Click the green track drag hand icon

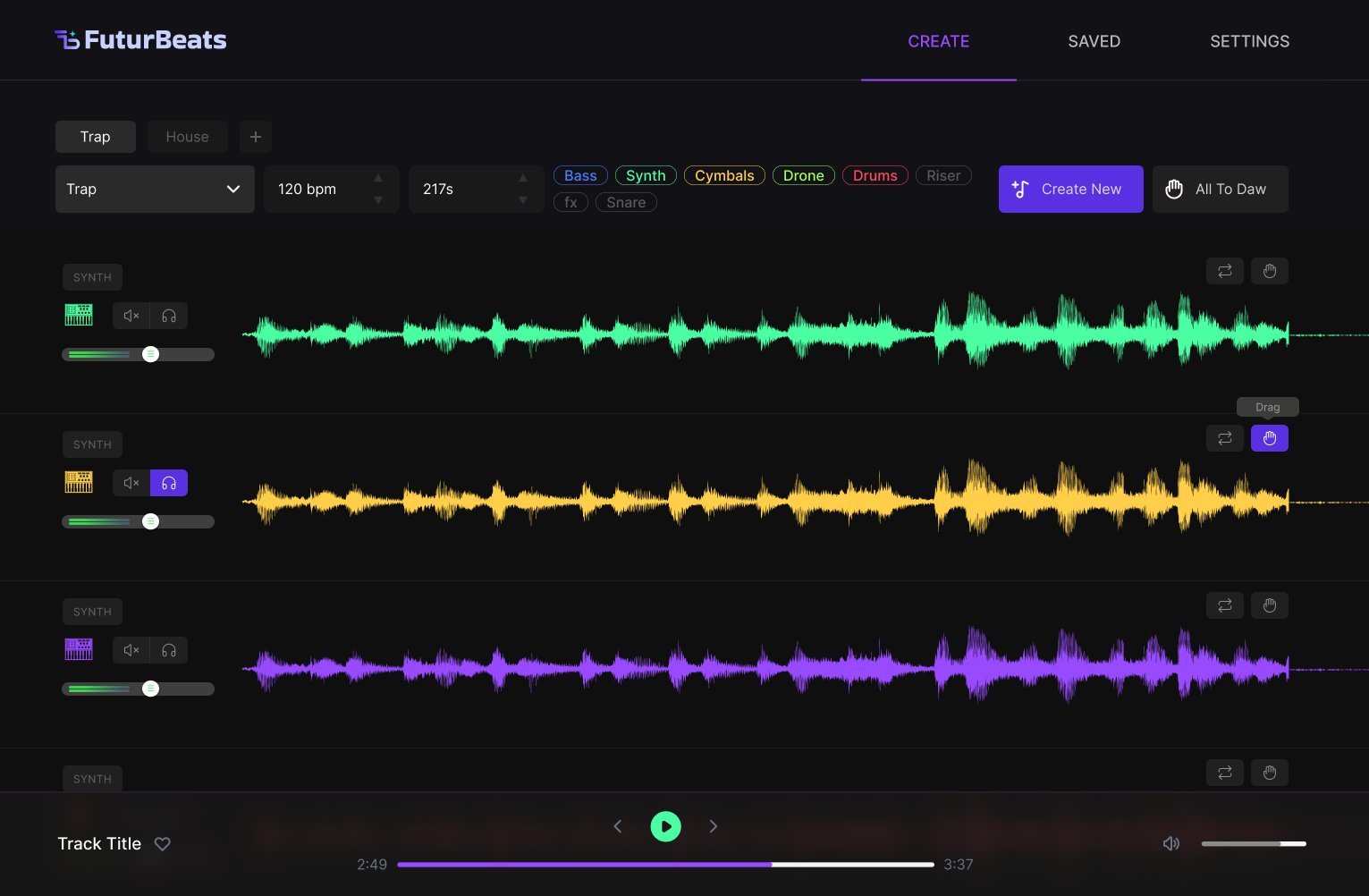pyautogui.click(x=1270, y=271)
